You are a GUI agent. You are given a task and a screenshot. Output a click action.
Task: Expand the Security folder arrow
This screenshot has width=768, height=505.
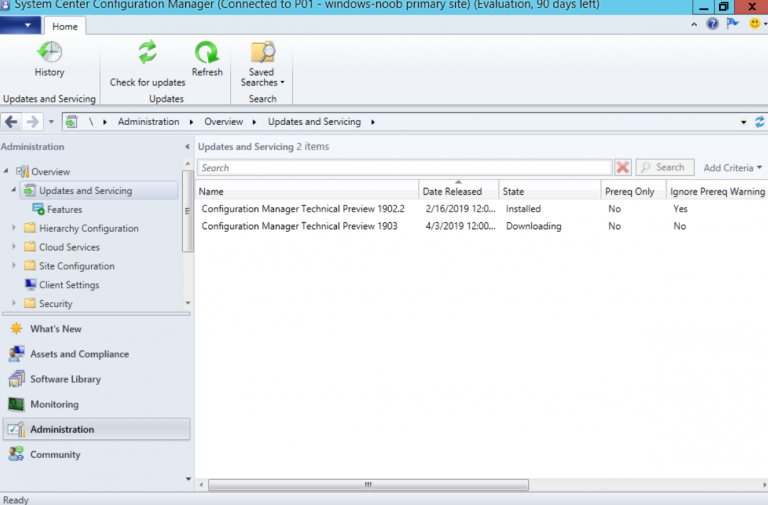coord(14,303)
